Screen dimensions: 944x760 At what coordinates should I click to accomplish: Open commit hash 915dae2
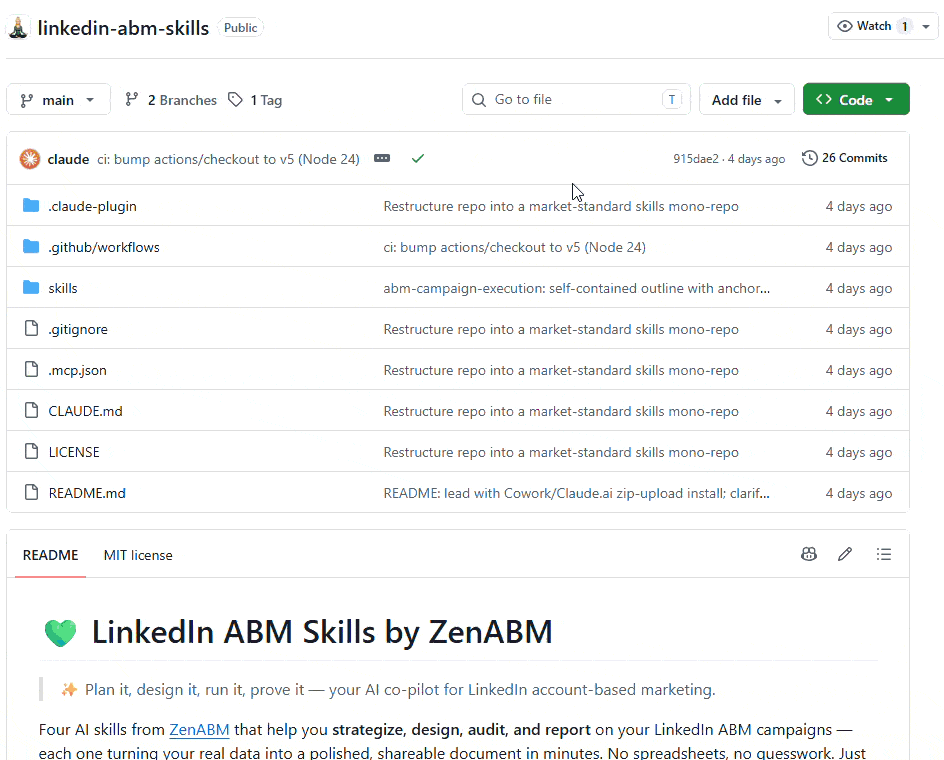pyautogui.click(x=695, y=158)
